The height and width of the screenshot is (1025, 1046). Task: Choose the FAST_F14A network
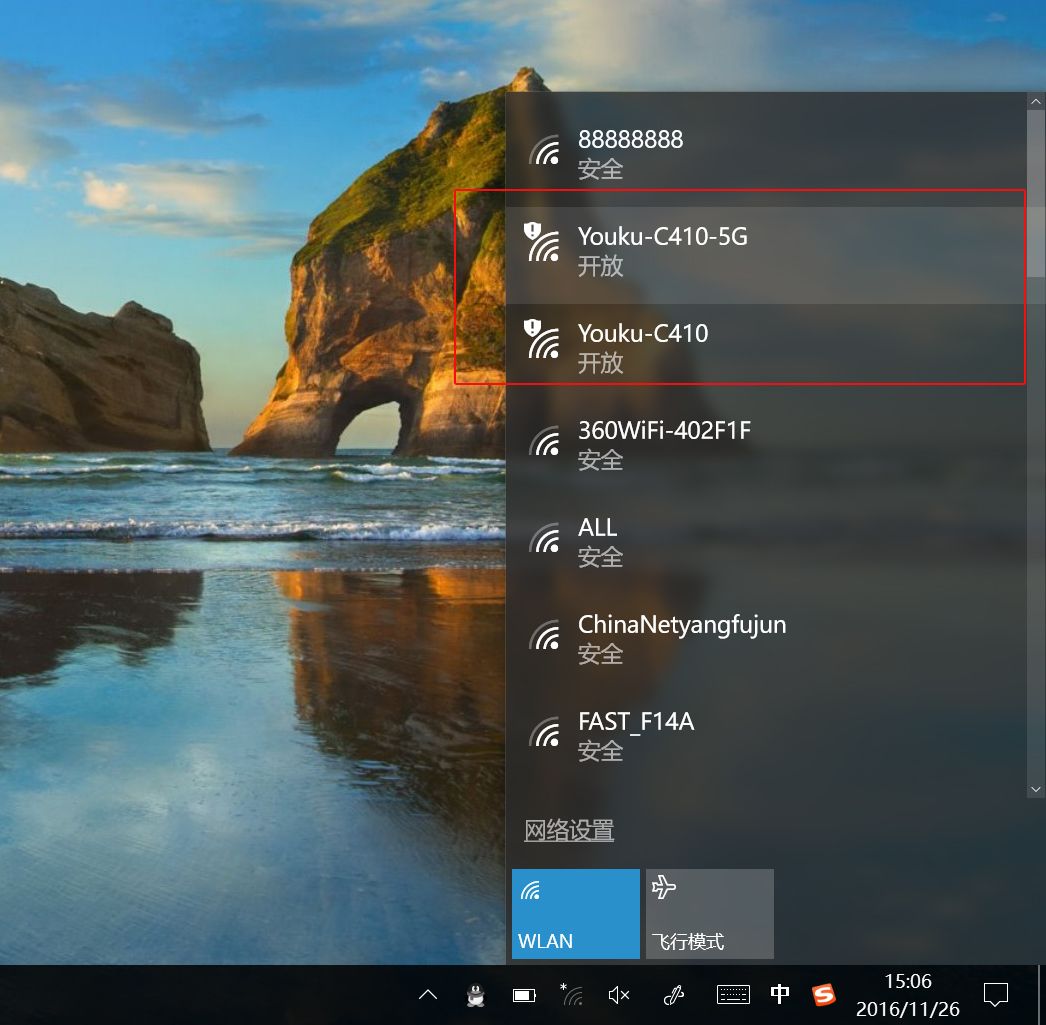click(x=766, y=740)
